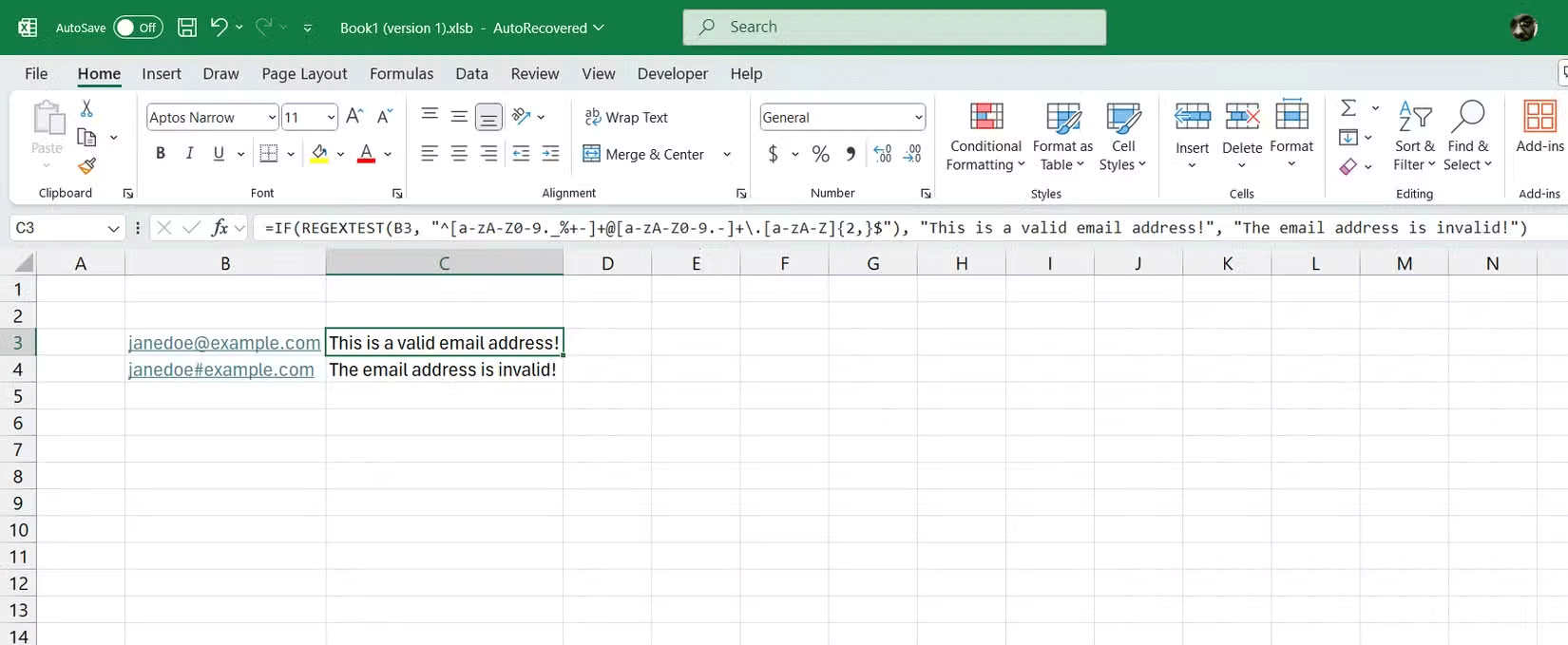Switch to the Formulas tab
Screen dimensions: 1568x645
[x=401, y=74]
